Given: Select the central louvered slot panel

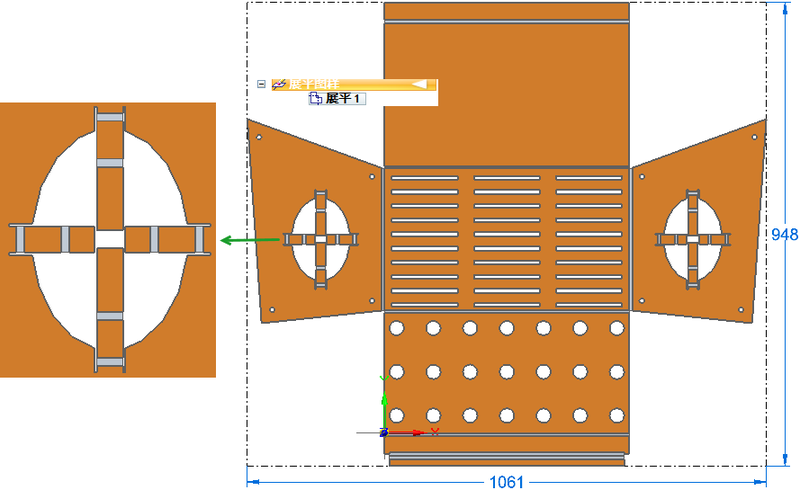Looking at the screenshot, I should point(506,239).
